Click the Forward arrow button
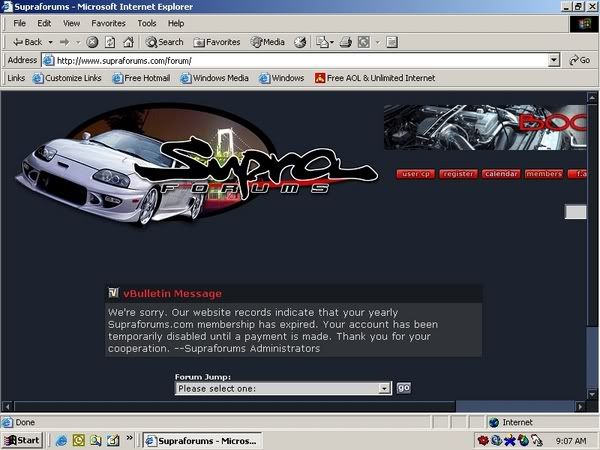The image size is (600, 450). click(x=64, y=42)
